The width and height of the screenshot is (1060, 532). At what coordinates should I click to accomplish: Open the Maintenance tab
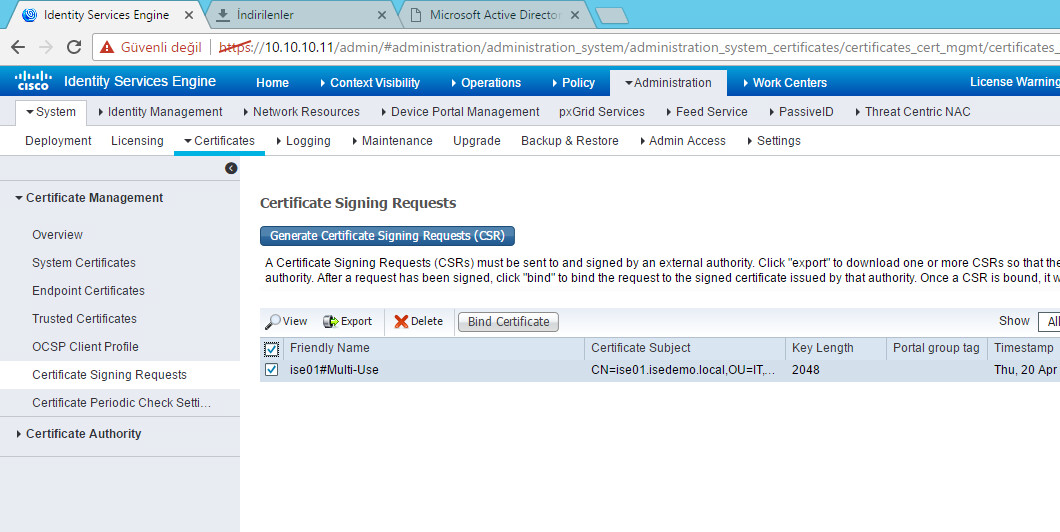[393, 141]
